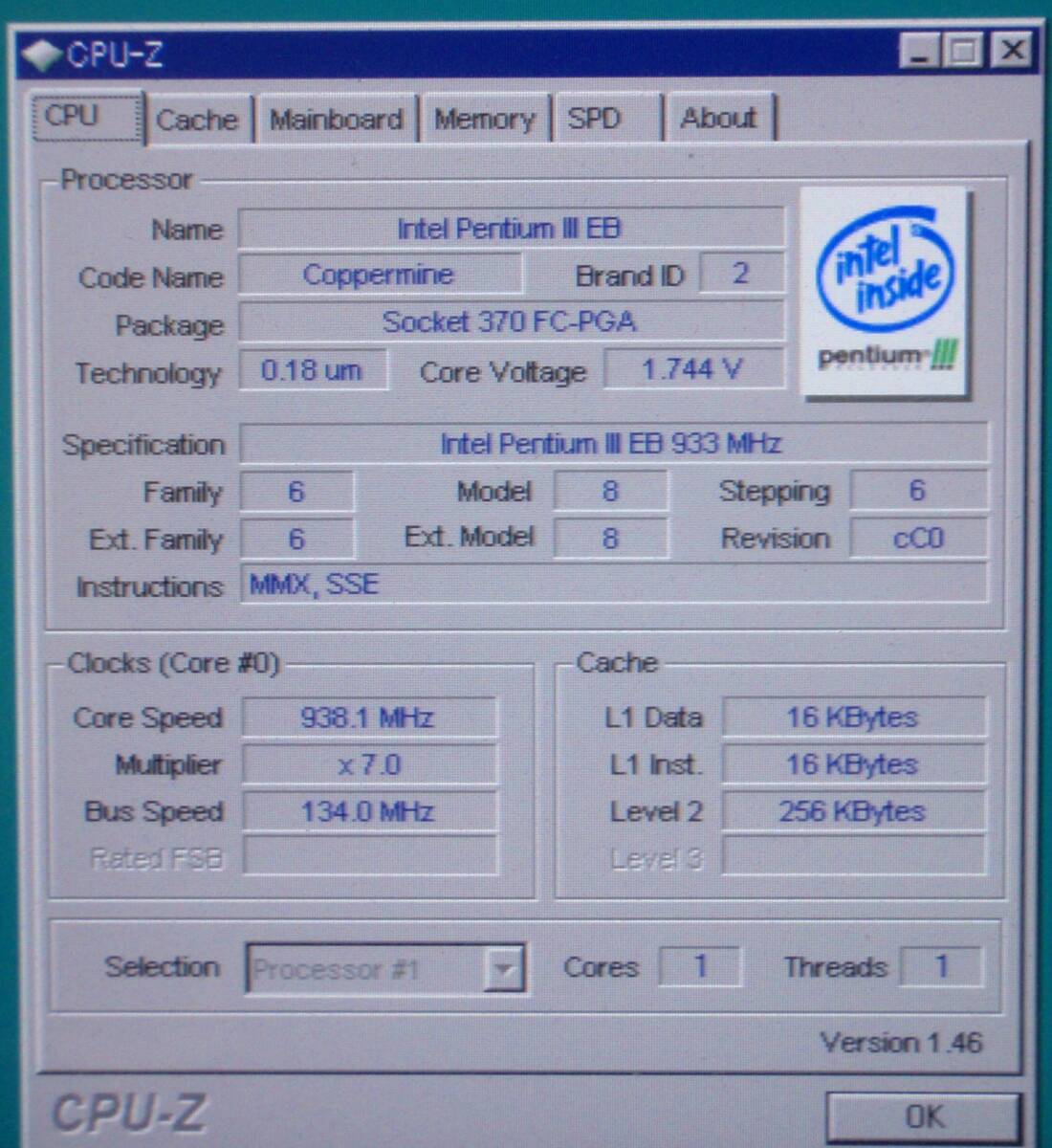Viewport: 1052px width, 1148px height.
Task: Minimize the CPU-Z window
Action: pyautogui.click(x=918, y=51)
